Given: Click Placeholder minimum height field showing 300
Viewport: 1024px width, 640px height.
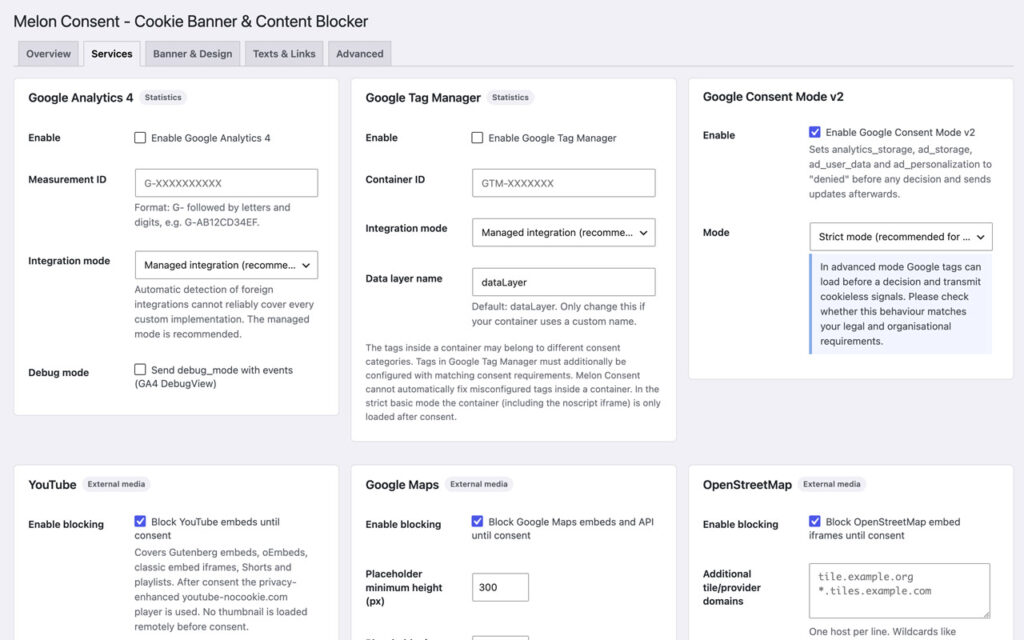Looking at the screenshot, I should (500, 587).
